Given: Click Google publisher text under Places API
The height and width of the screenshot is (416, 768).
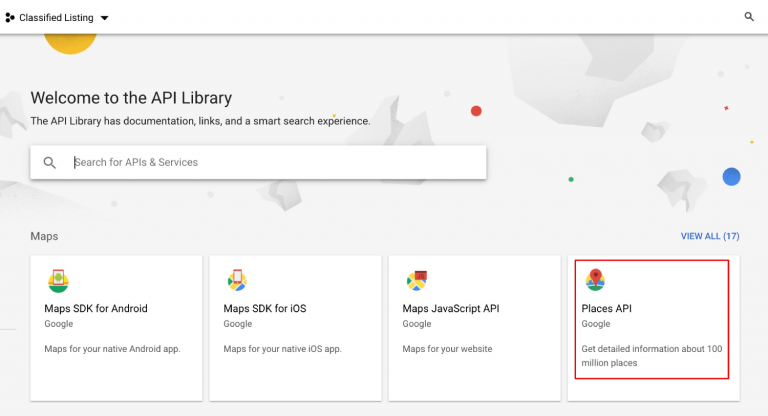Looking at the screenshot, I should 596,324.
